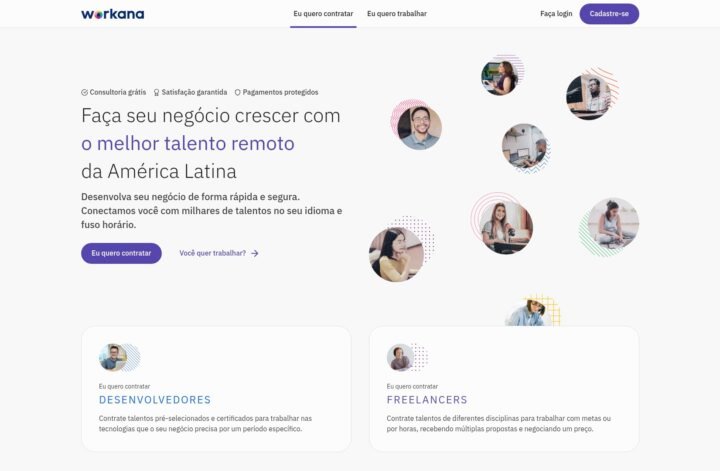Click the ribbon icon beside Satisfação garantida

click(x=157, y=92)
